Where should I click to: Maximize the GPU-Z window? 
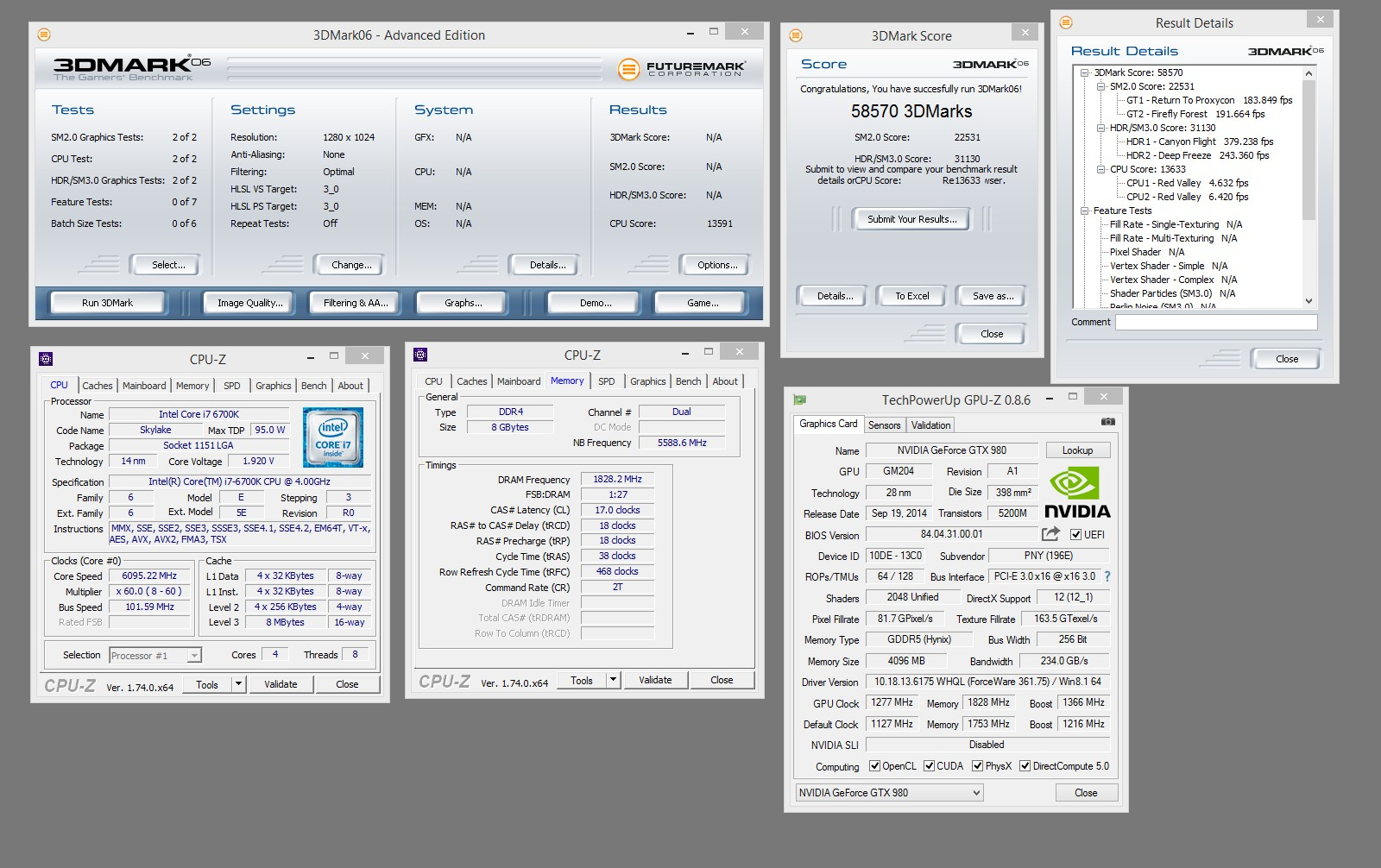coord(1073,397)
